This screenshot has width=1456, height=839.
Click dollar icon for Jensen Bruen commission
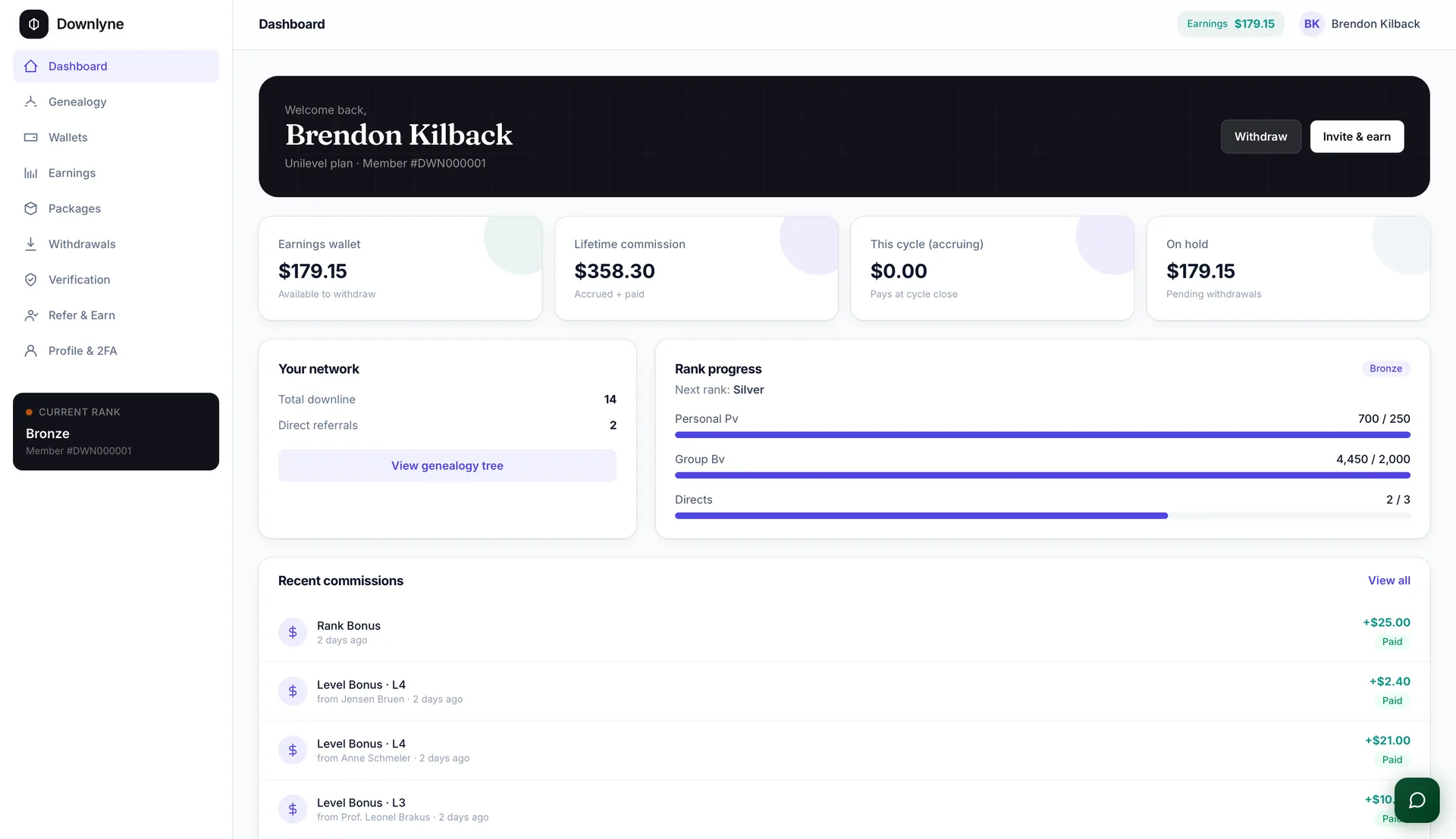tap(293, 691)
